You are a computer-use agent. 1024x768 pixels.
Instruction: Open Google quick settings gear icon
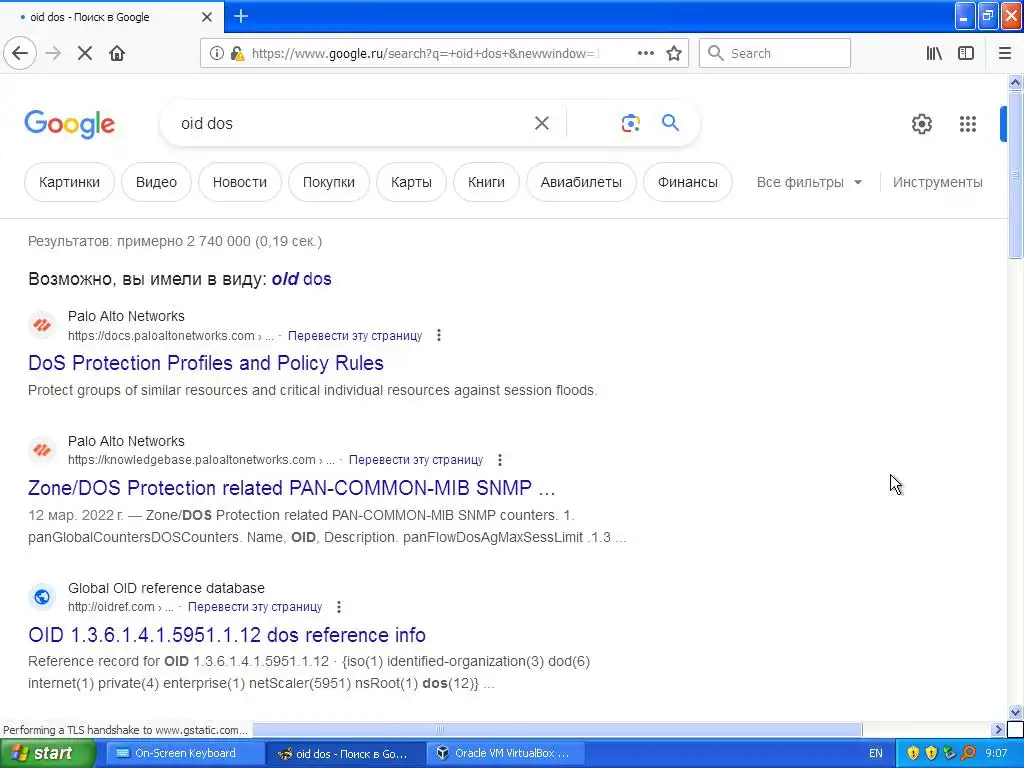(x=921, y=123)
